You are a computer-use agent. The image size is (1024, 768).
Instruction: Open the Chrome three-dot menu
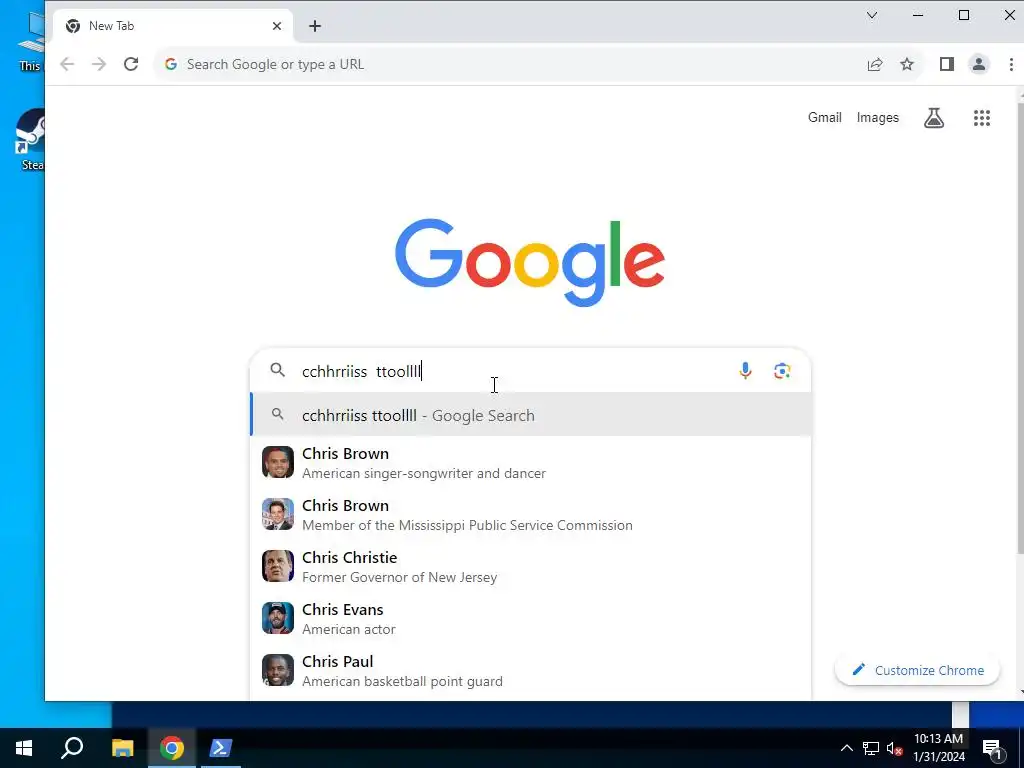pyautogui.click(x=1011, y=64)
